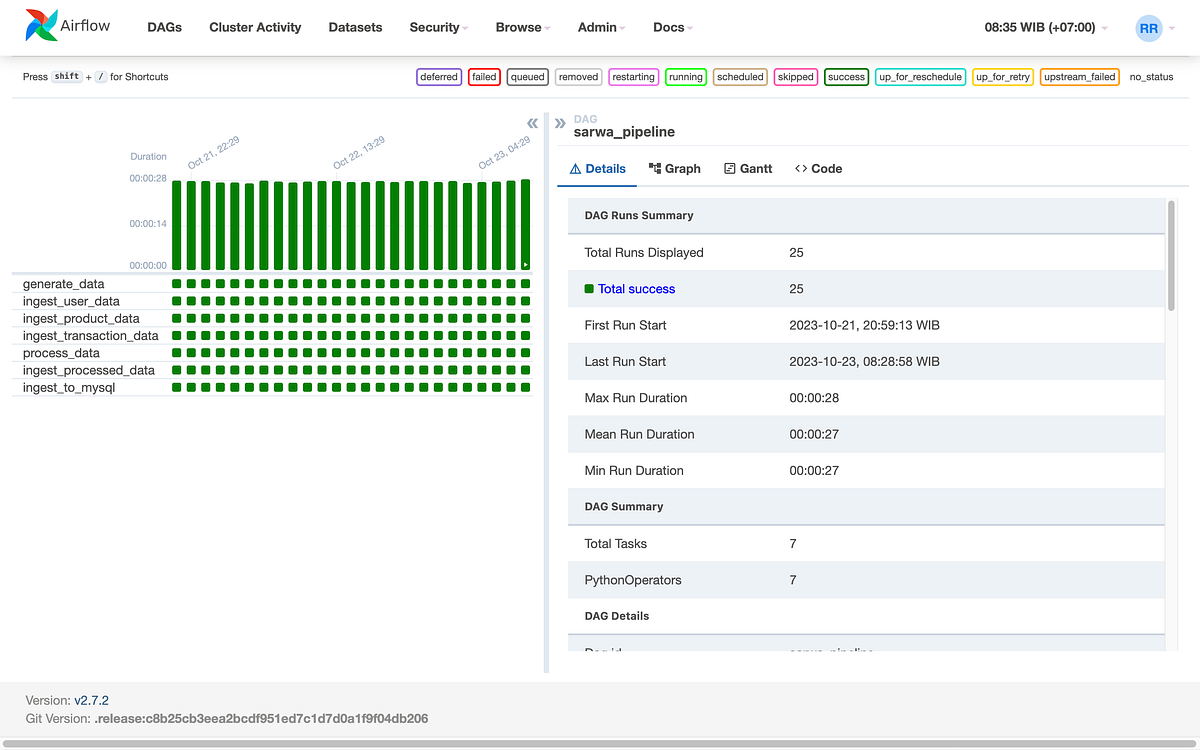Click the Airflow pinwheel logo
Viewport: 1200px width, 750px height.
(x=42, y=27)
